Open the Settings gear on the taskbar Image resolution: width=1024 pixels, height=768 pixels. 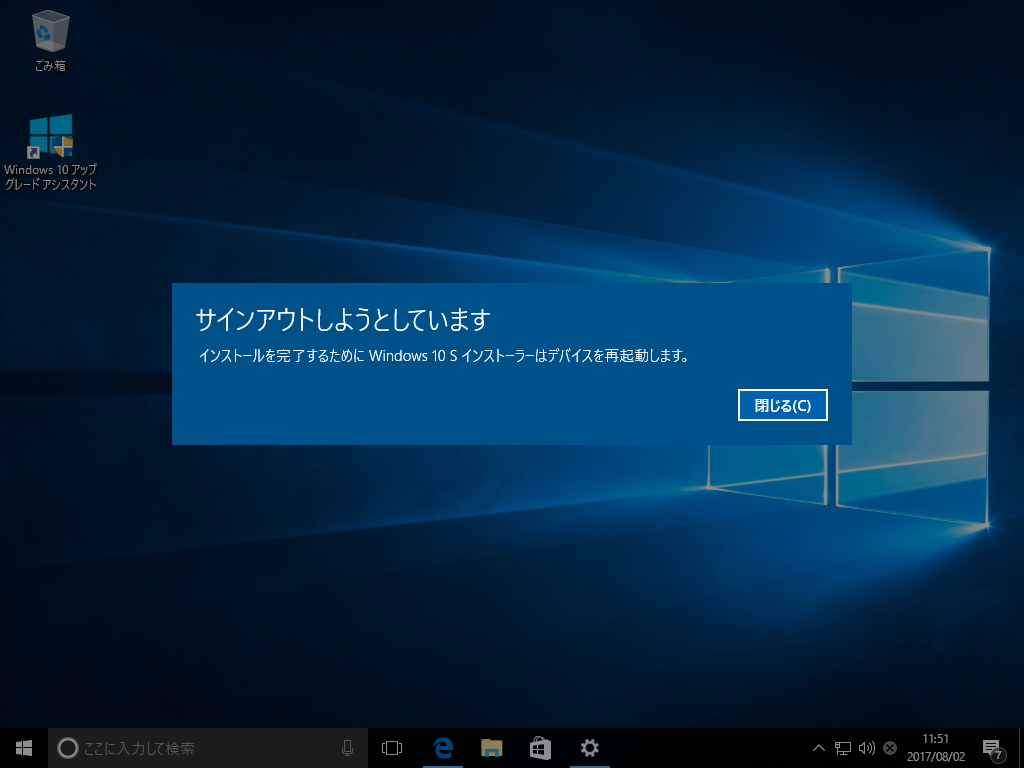(x=590, y=748)
